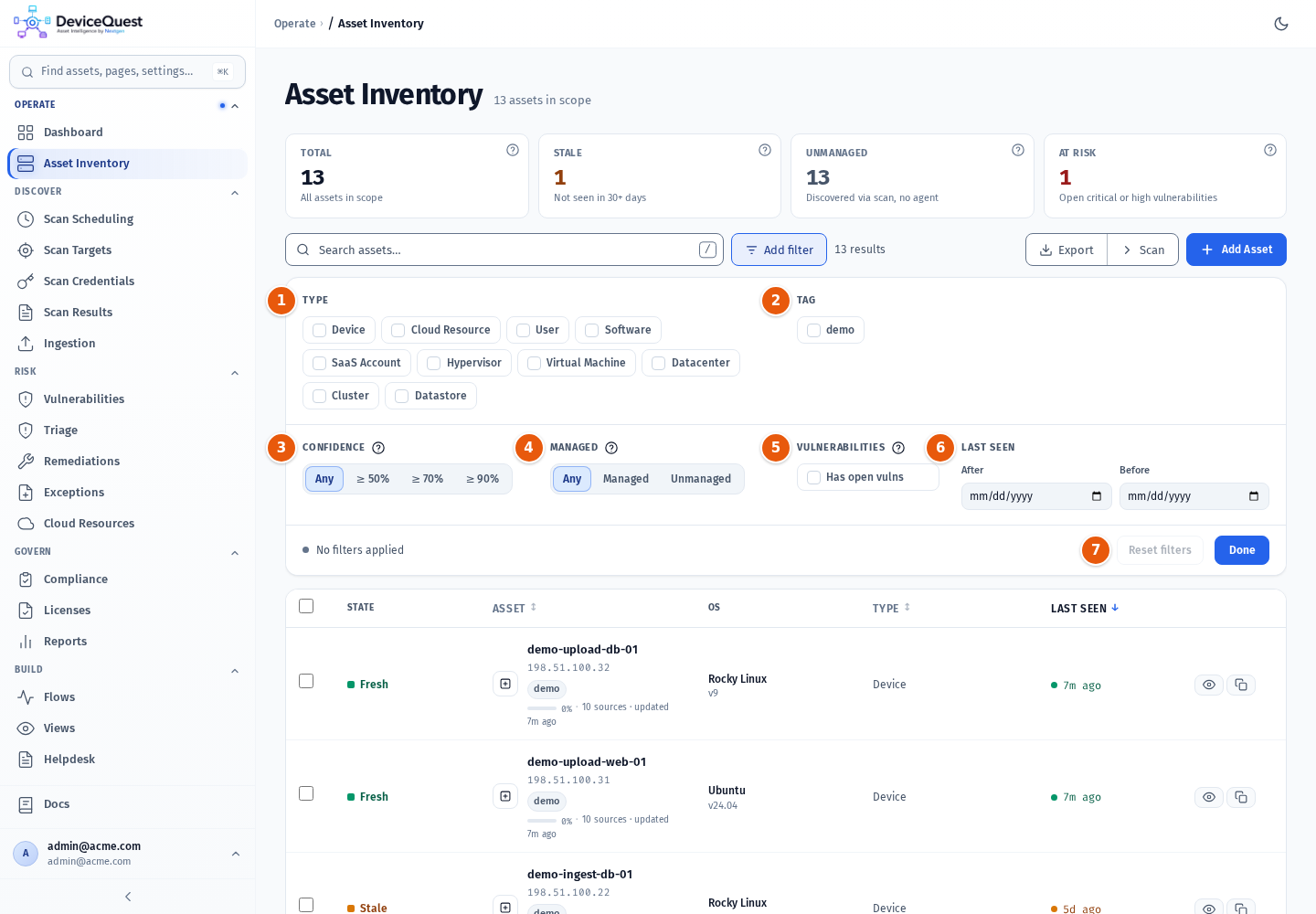View details eye icon for demo-upload-db-01

click(1209, 685)
